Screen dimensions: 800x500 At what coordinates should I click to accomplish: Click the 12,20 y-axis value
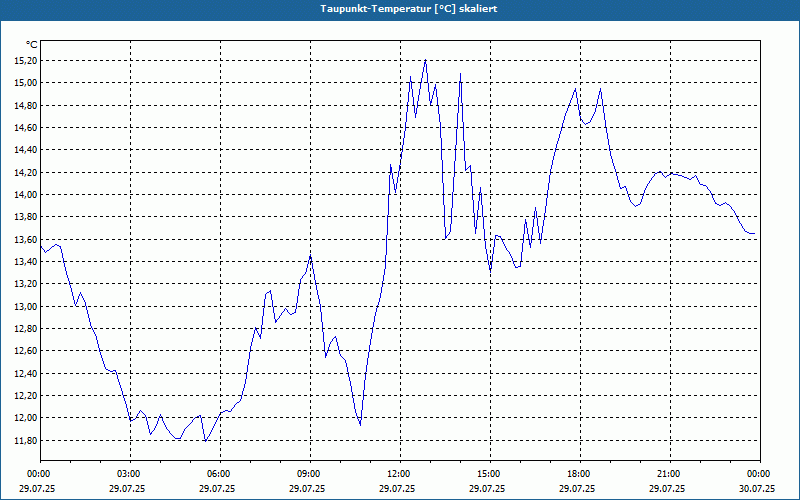26,395
